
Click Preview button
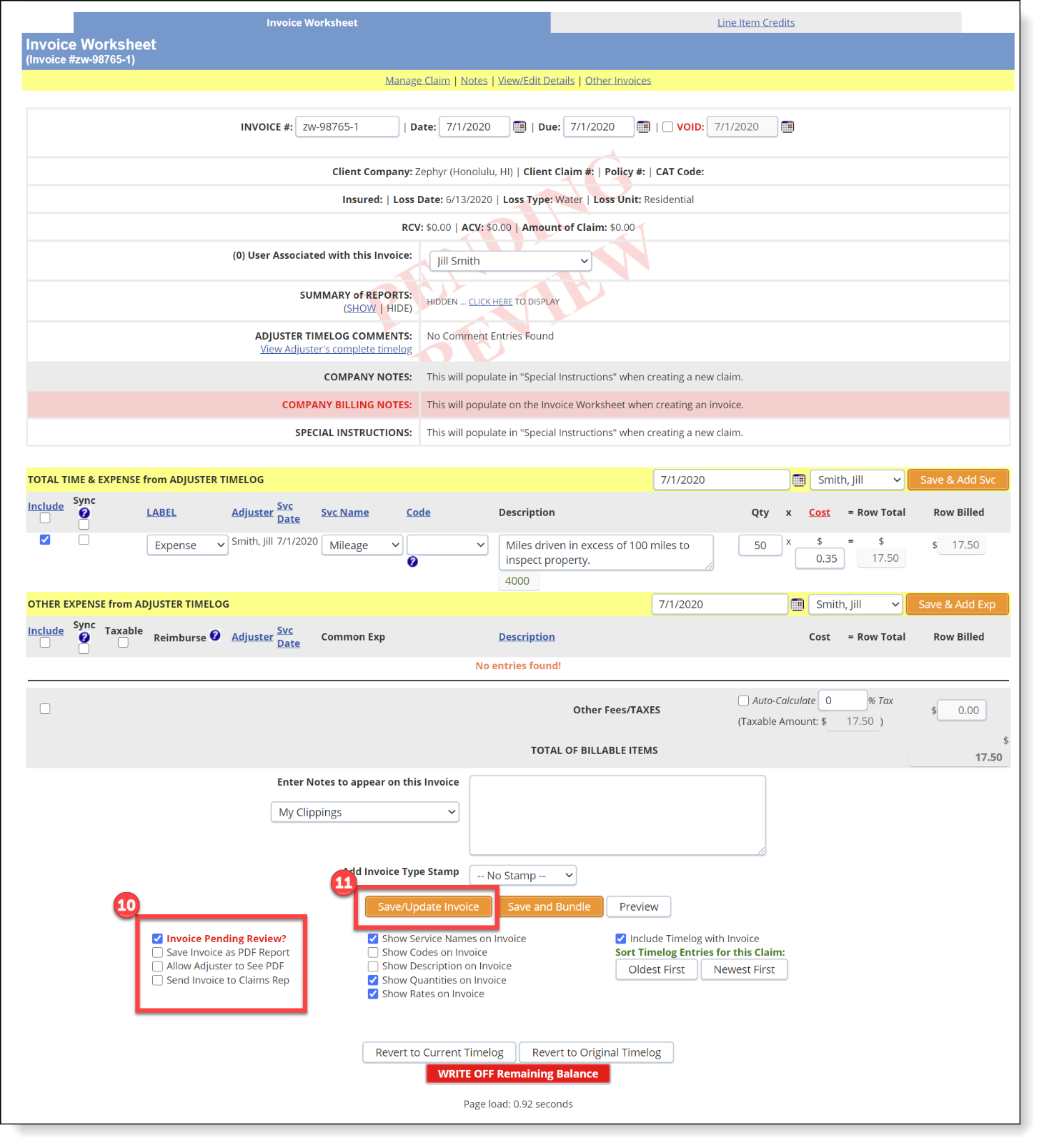click(x=639, y=906)
